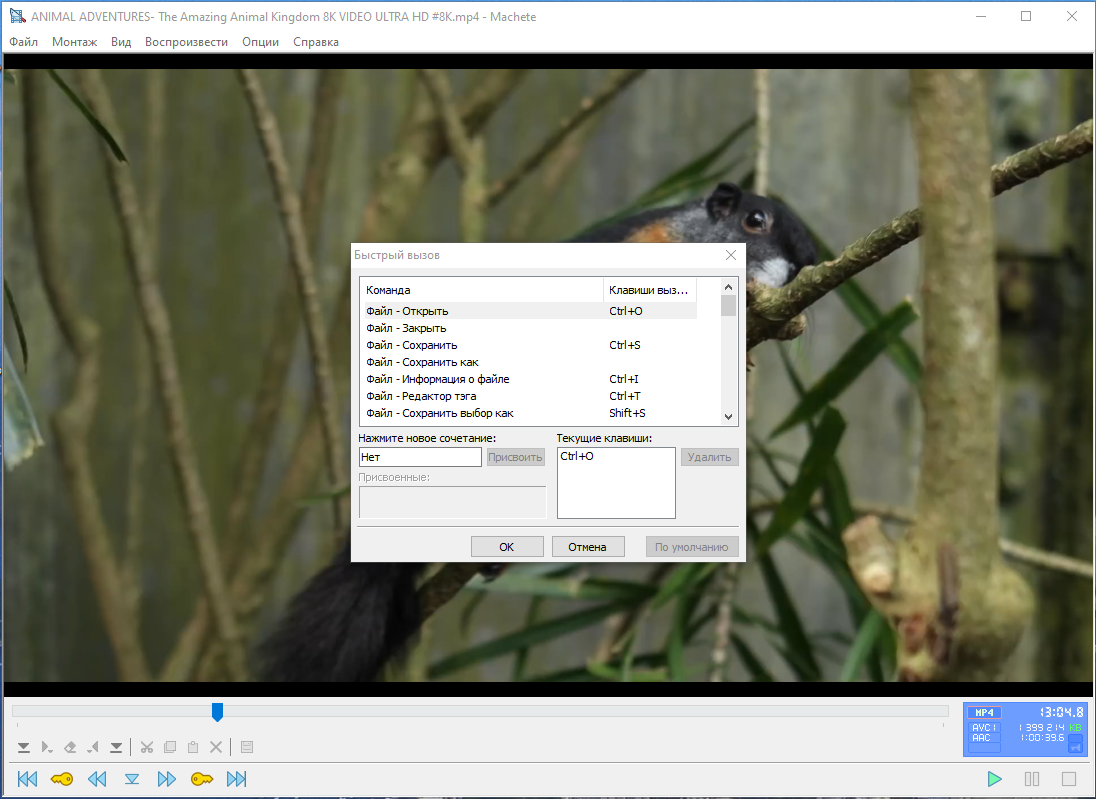Start playback with the green play button
The width and height of the screenshot is (1096, 799).
click(x=994, y=779)
